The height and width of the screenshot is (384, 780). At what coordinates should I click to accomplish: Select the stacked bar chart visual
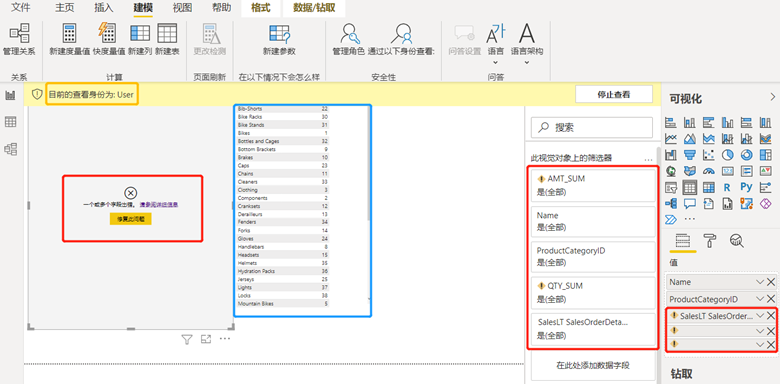coord(671,122)
